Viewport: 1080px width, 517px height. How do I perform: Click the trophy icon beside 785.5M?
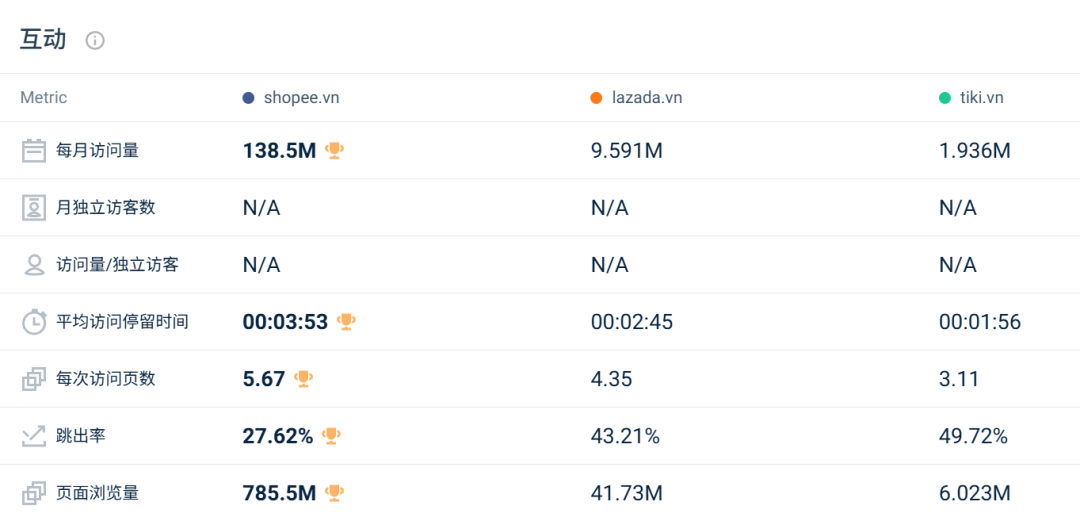click(334, 493)
